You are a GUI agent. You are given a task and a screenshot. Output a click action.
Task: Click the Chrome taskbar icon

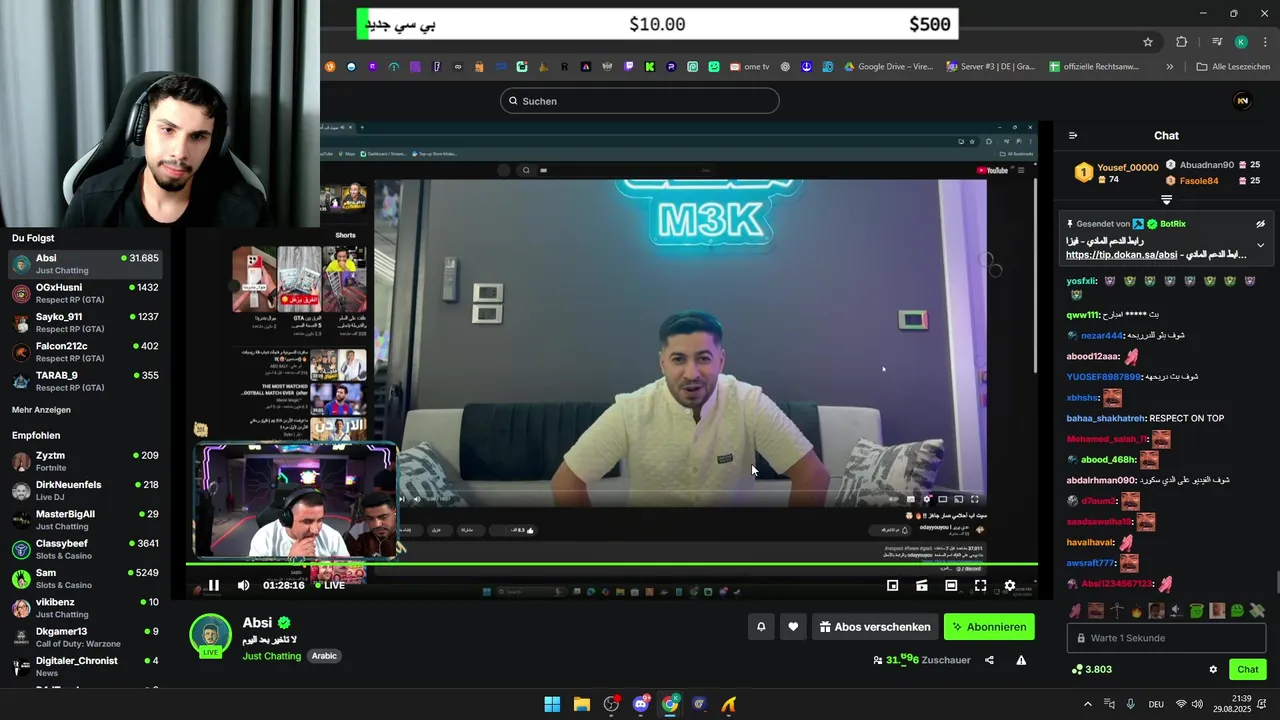point(670,704)
